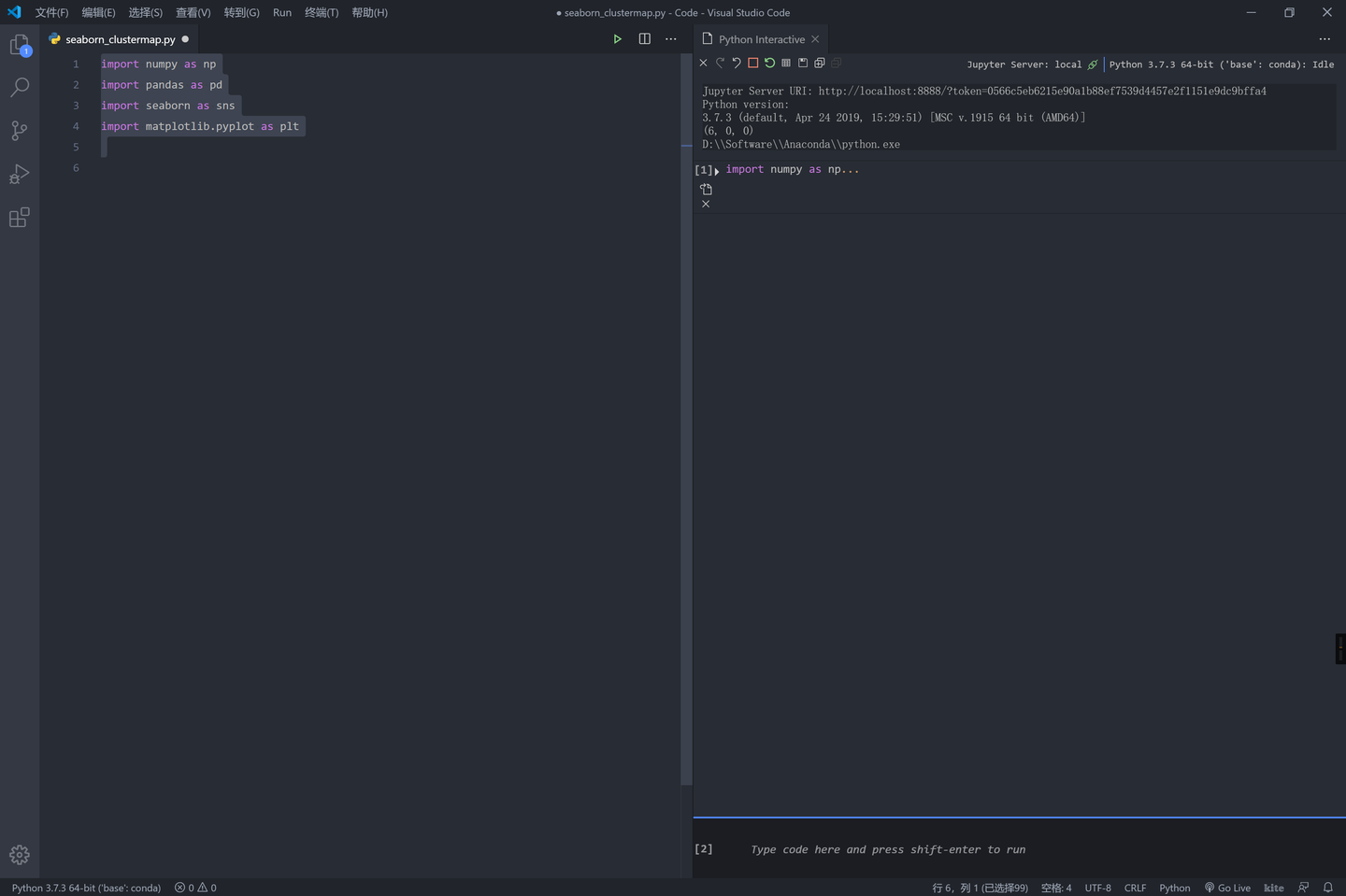Open errors and warnings count

[x=195, y=888]
